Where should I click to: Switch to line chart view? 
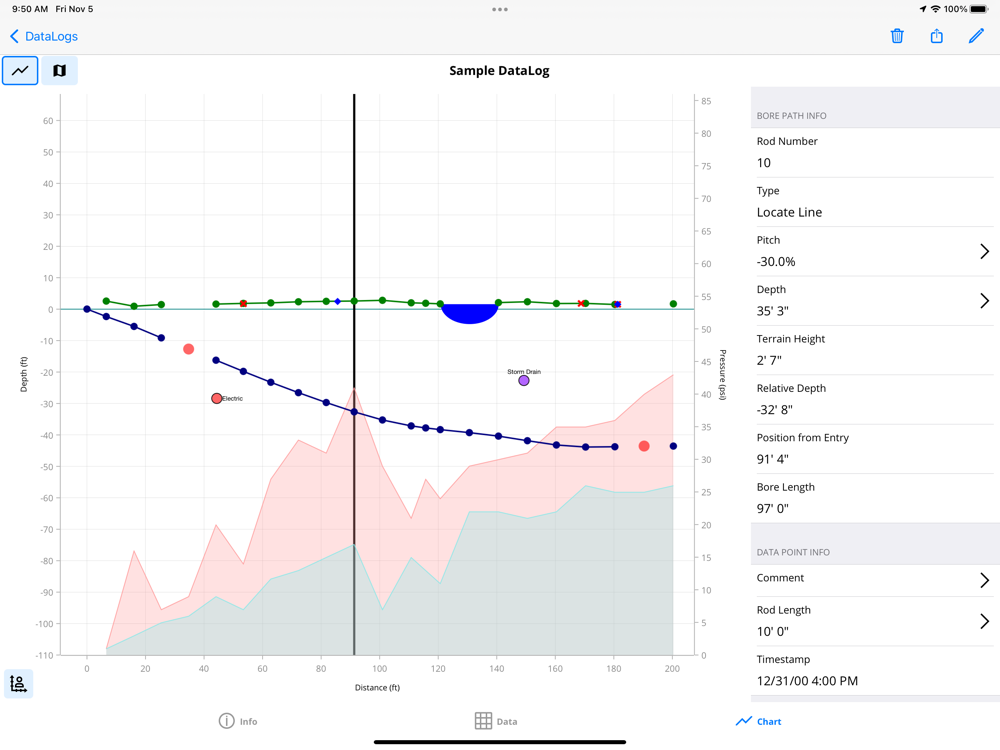point(20,71)
